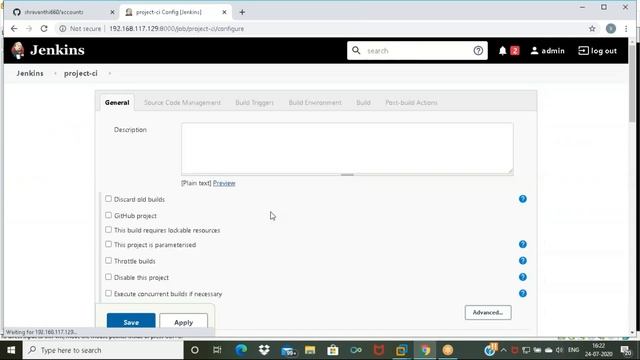Open the Chrome three-dot menu
The width and height of the screenshot is (640, 360).
(626, 29)
